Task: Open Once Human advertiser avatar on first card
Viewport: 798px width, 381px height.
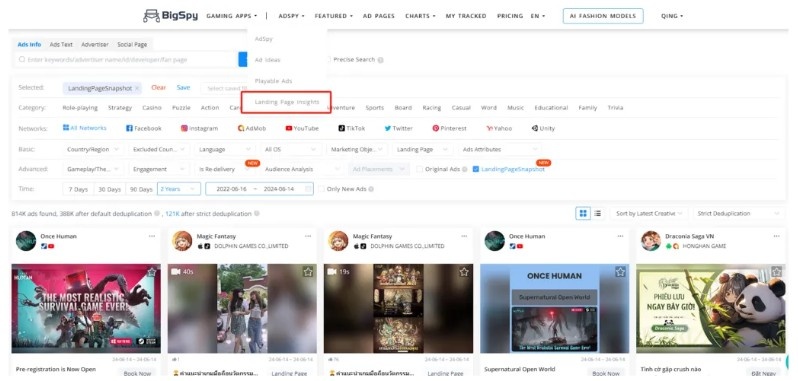Action: click(x=26, y=241)
